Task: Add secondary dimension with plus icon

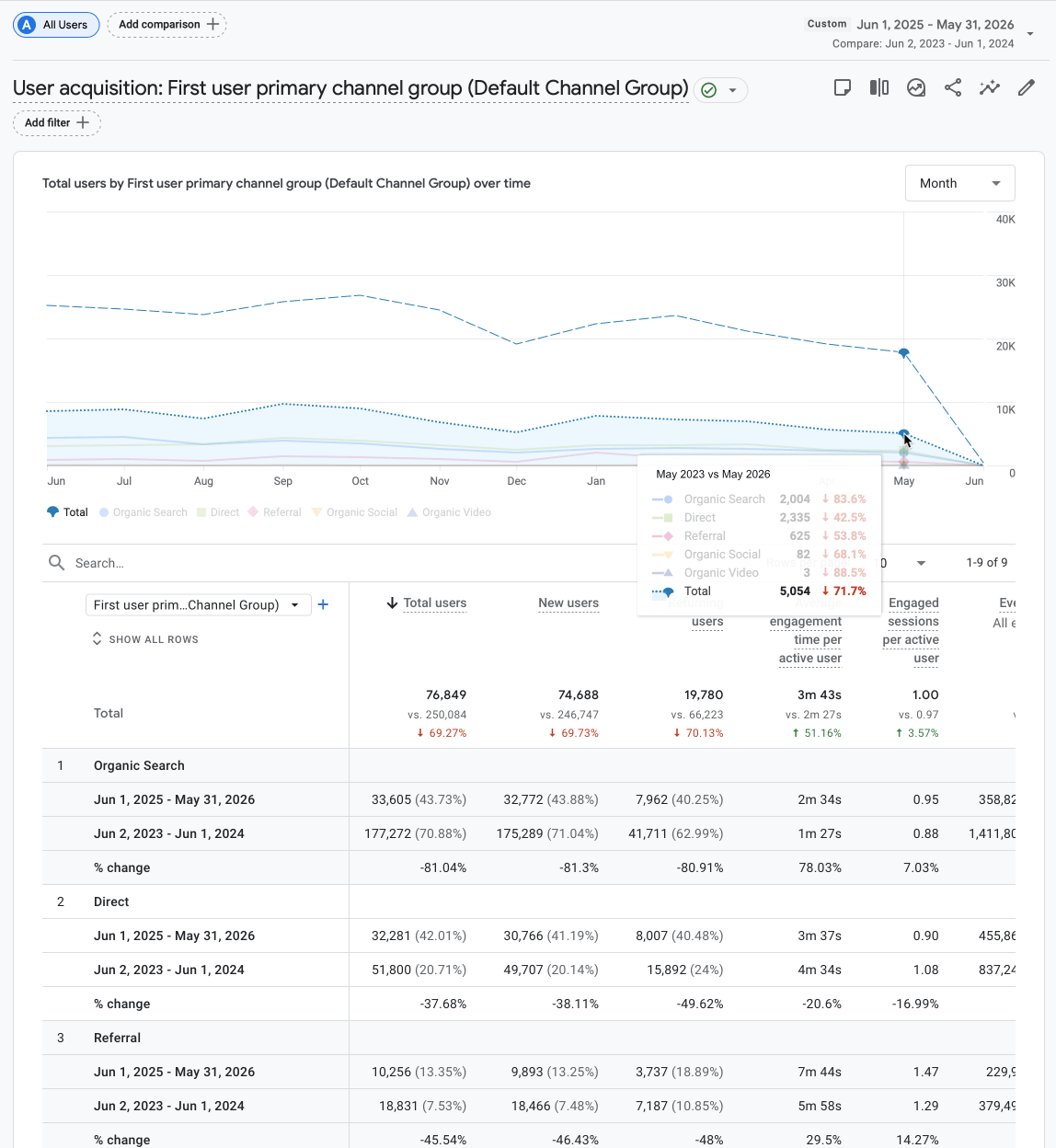Action: [323, 604]
